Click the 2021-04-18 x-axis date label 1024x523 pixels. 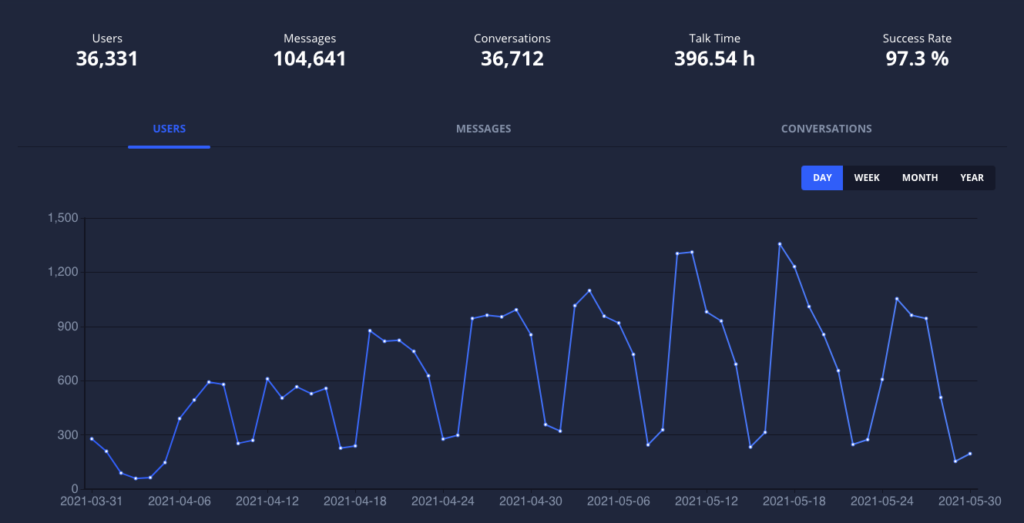[354, 501]
